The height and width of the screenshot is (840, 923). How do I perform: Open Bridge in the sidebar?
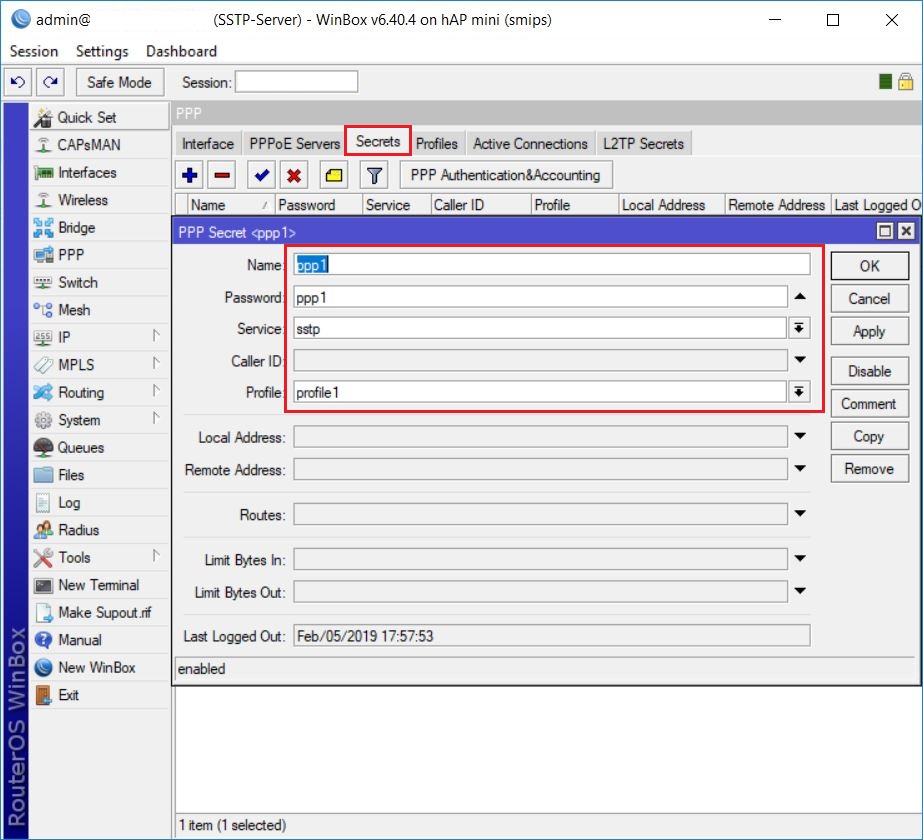pos(99,227)
